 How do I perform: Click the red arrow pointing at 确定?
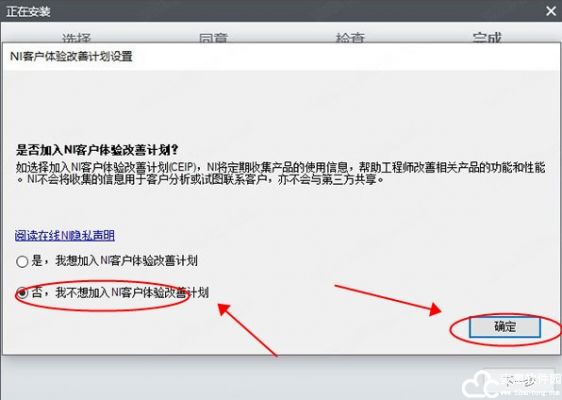point(388,300)
